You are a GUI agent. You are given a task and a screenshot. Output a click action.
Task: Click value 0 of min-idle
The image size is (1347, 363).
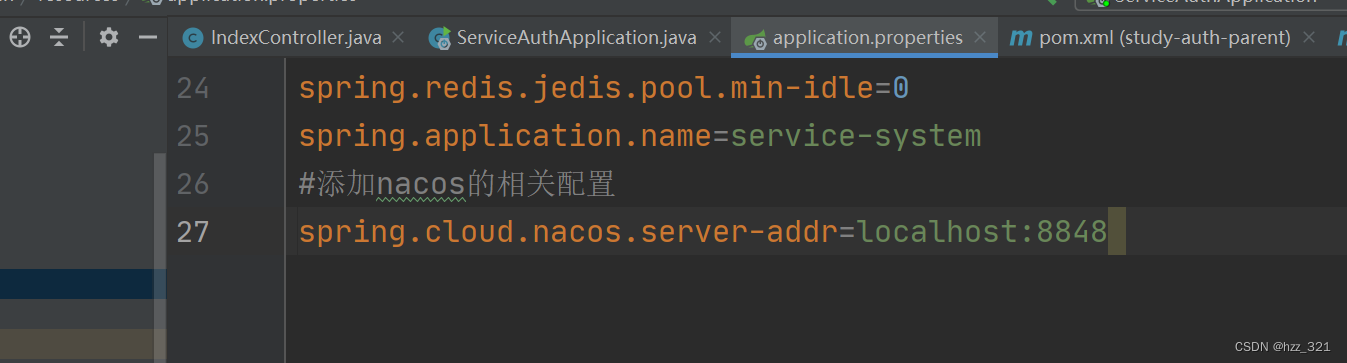click(901, 89)
